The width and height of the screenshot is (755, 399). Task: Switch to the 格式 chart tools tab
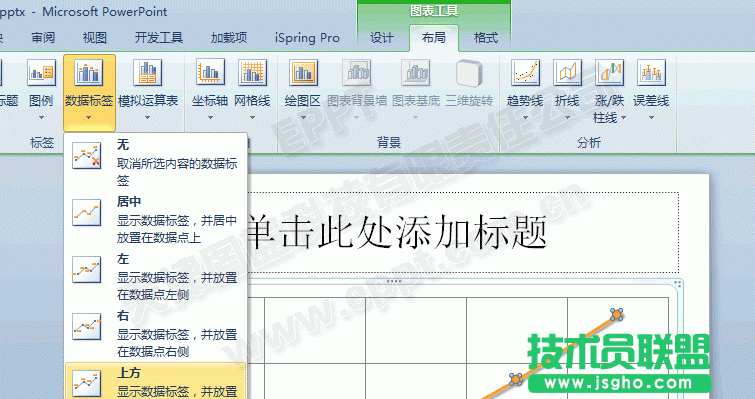point(485,38)
